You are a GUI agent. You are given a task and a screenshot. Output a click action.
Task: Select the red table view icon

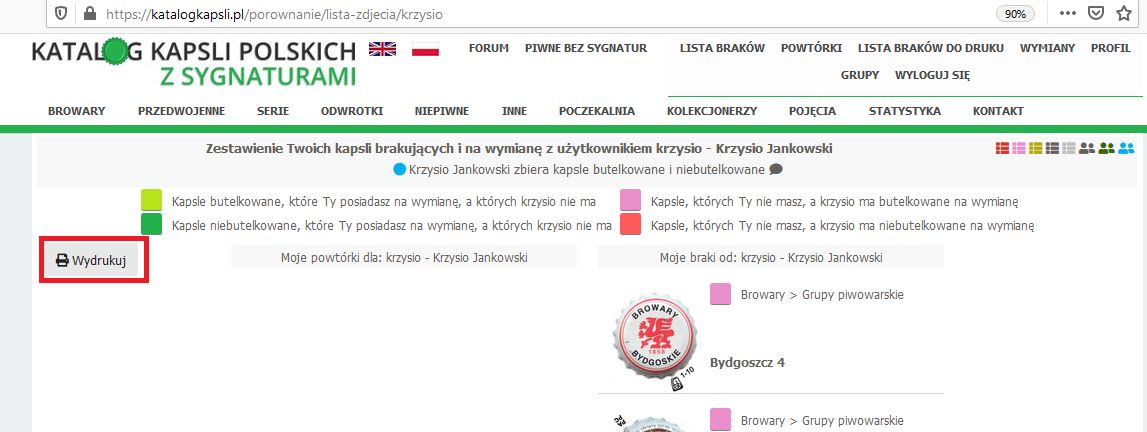point(1003,149)
